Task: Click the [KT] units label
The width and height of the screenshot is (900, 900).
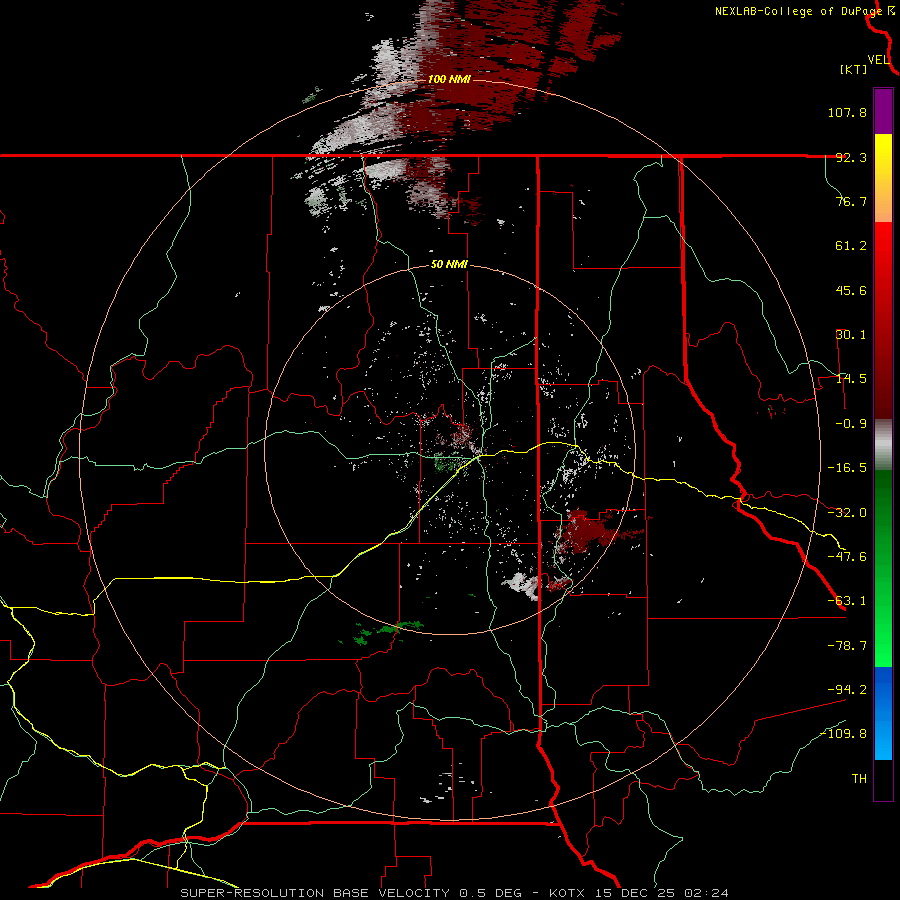Action: [854, 69]
